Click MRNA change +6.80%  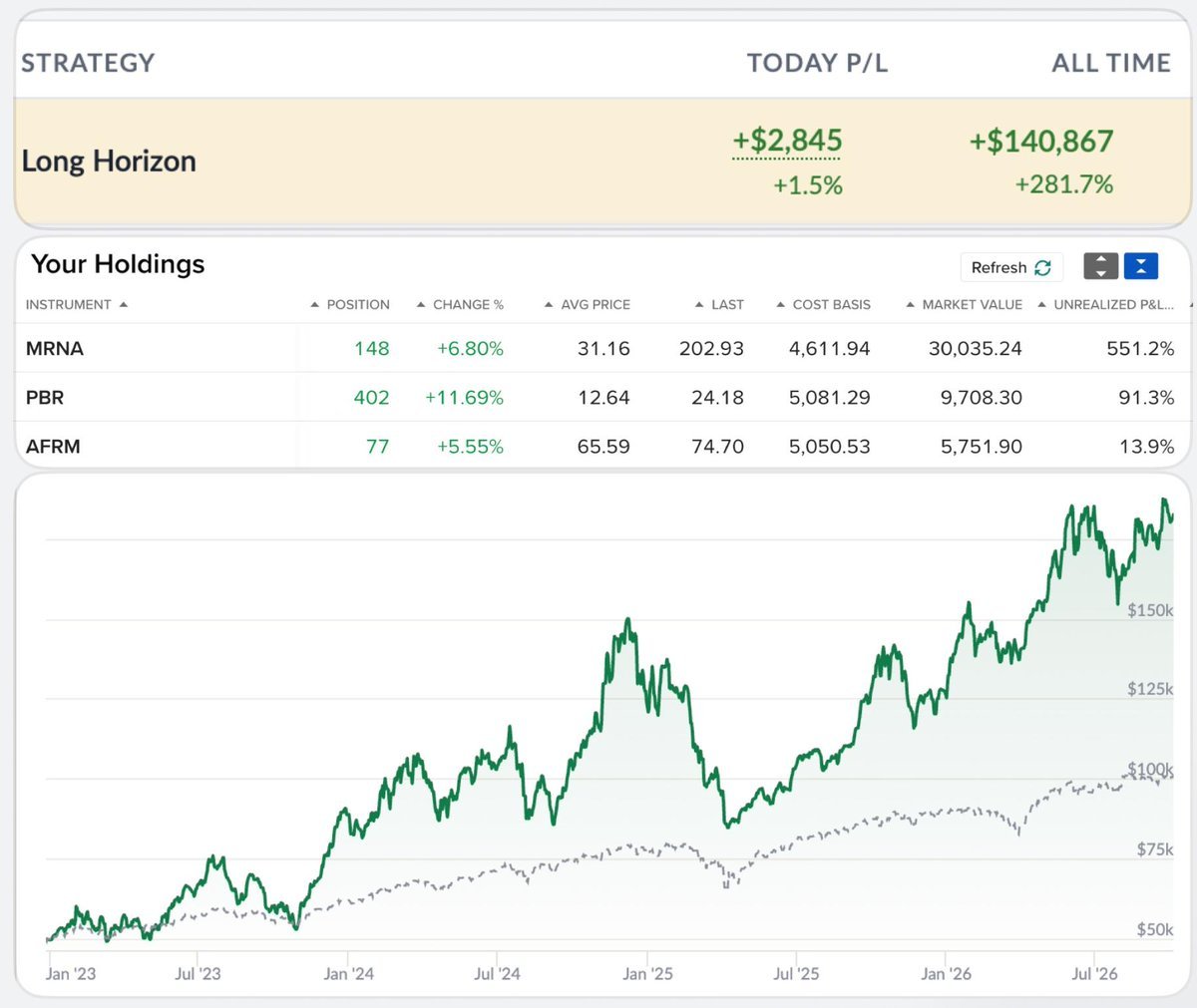[x=471, y=349]
